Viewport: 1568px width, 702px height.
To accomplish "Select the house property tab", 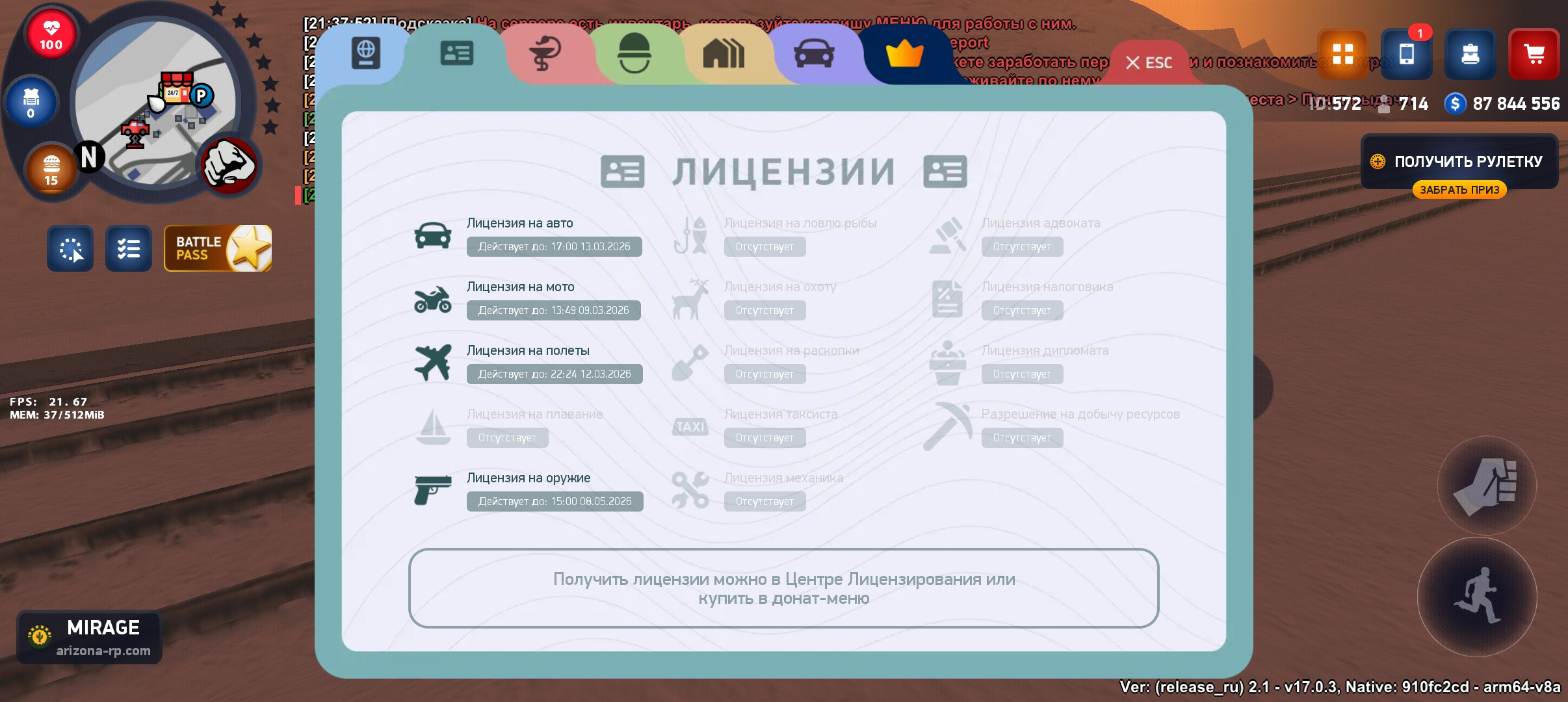I will tap(724, 53).
